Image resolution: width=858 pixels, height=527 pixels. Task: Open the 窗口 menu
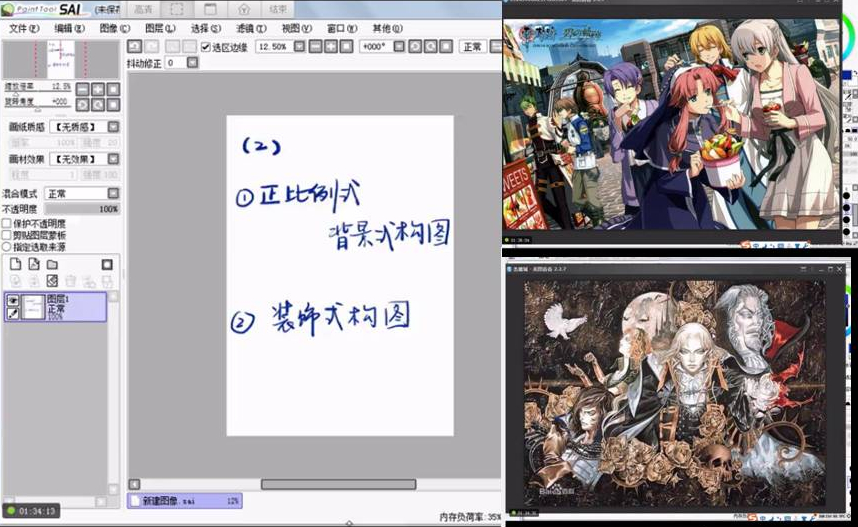(341, 28)
